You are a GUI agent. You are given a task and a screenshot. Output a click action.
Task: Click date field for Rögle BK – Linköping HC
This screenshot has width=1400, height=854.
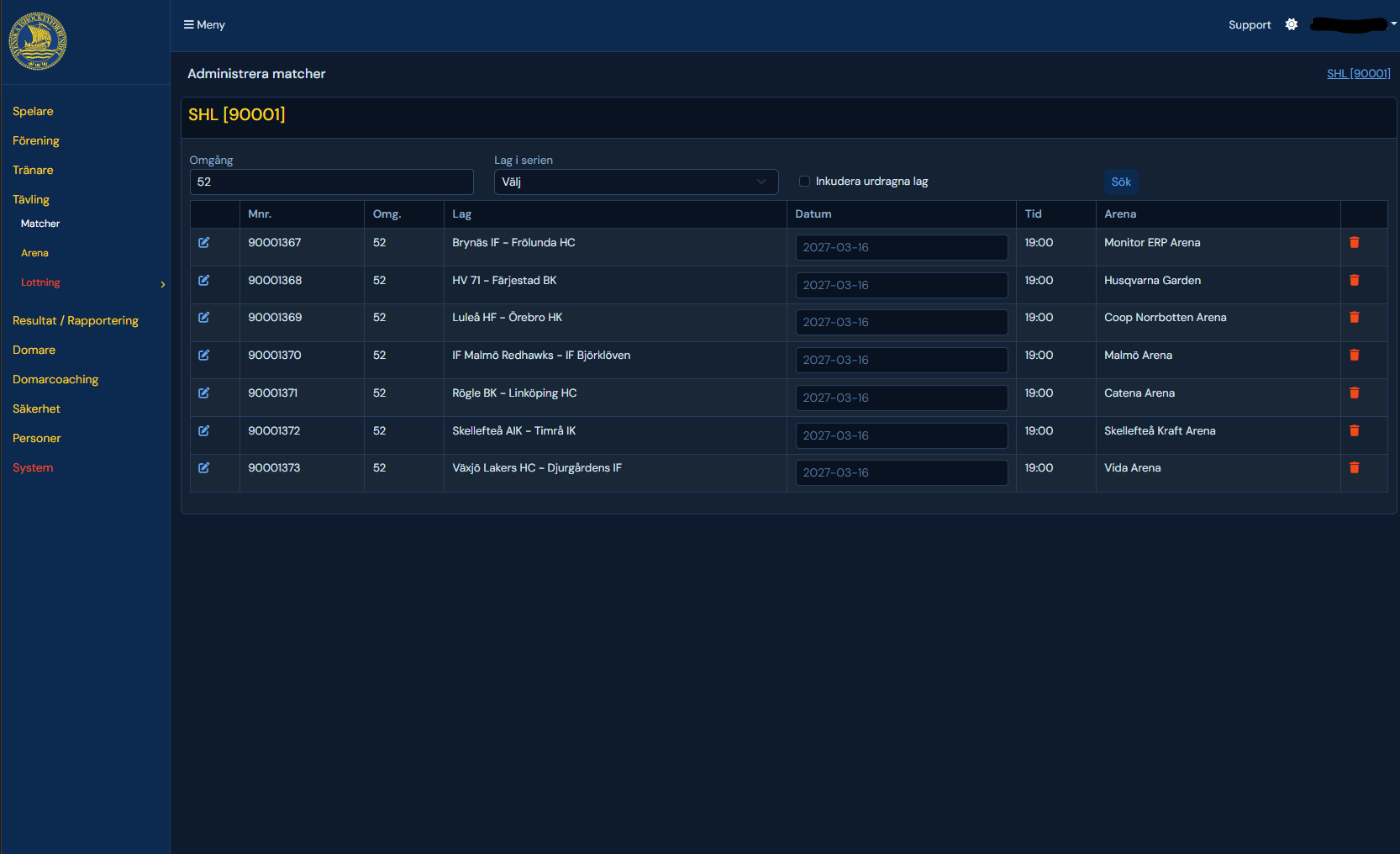[x=902, y=398]
